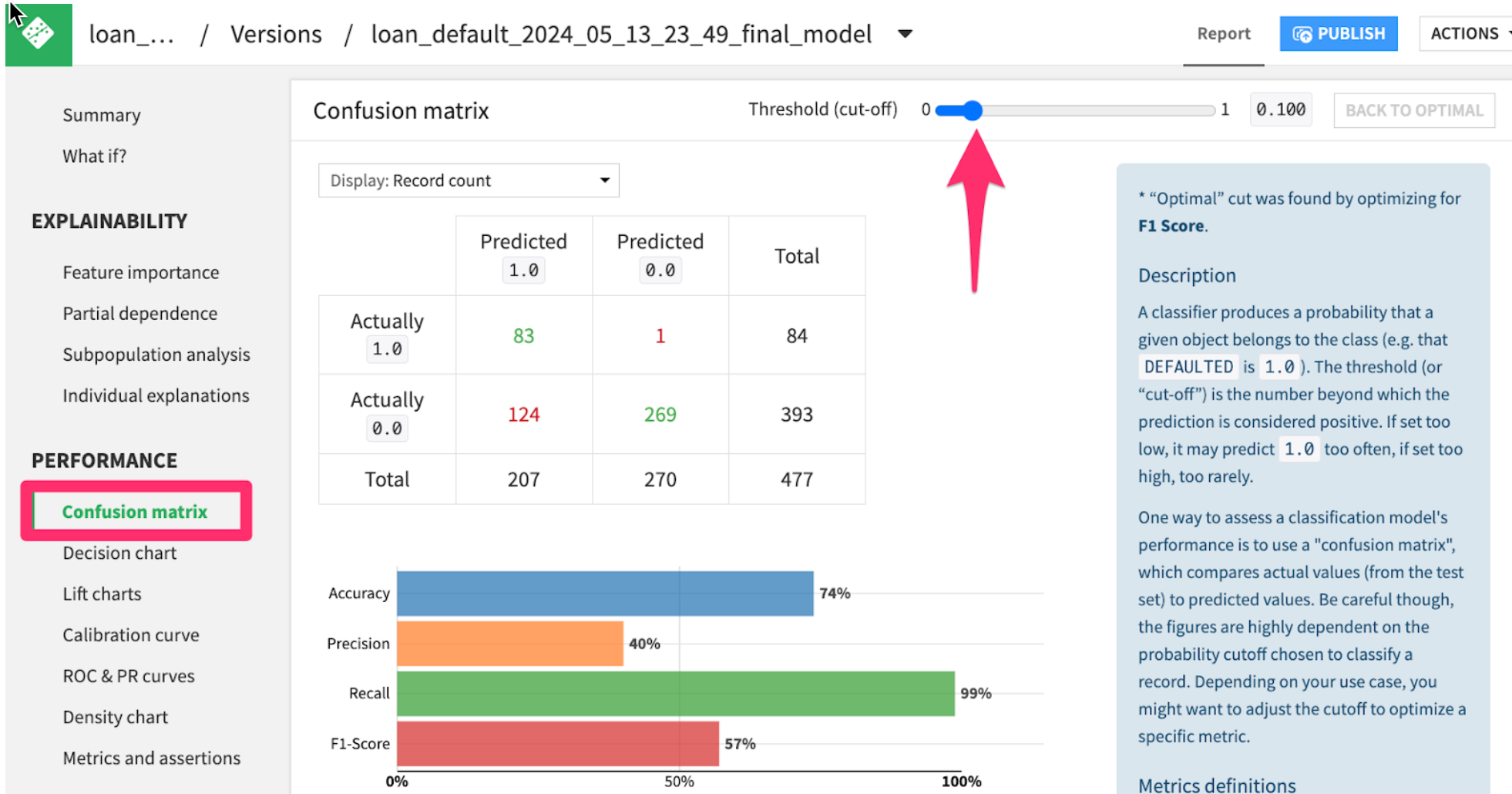Open the ACTIONS dropdown menu
1512x794 pixels.
point(1466,34)
